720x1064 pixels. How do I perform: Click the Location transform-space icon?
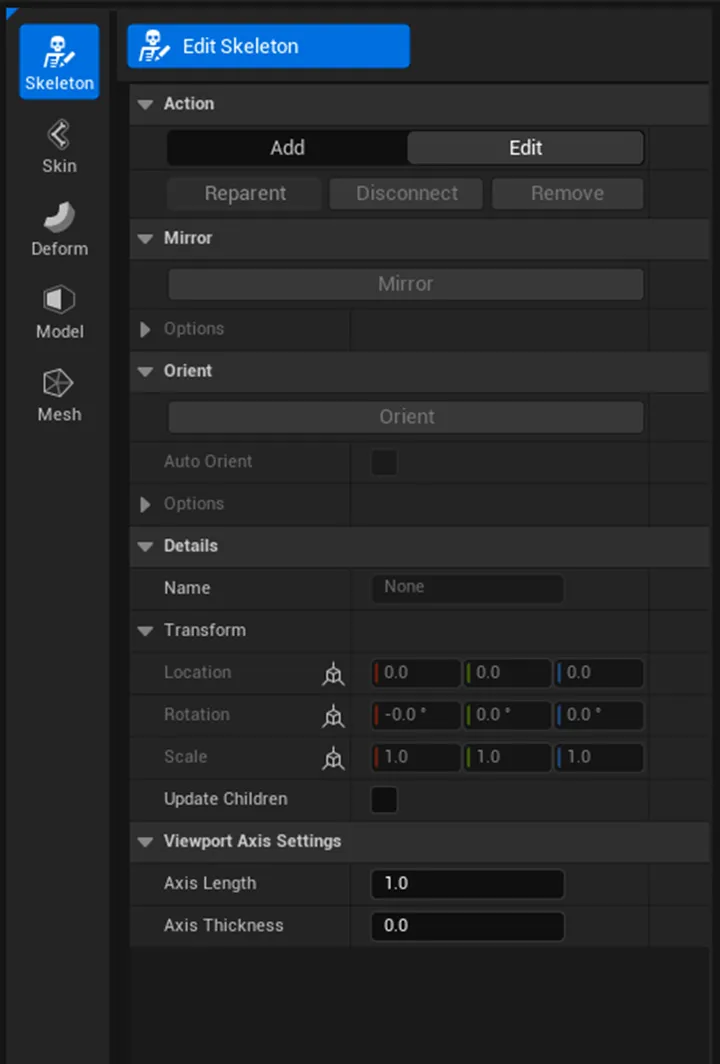pos(333,674)
